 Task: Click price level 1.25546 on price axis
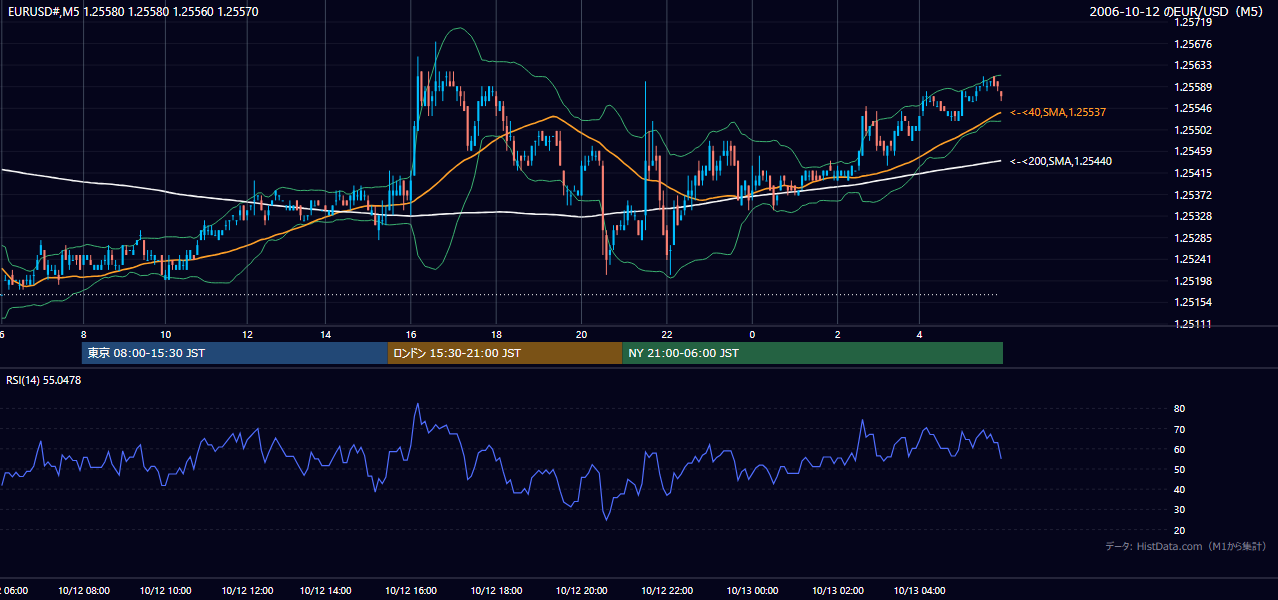click(x=1193, y=108)
